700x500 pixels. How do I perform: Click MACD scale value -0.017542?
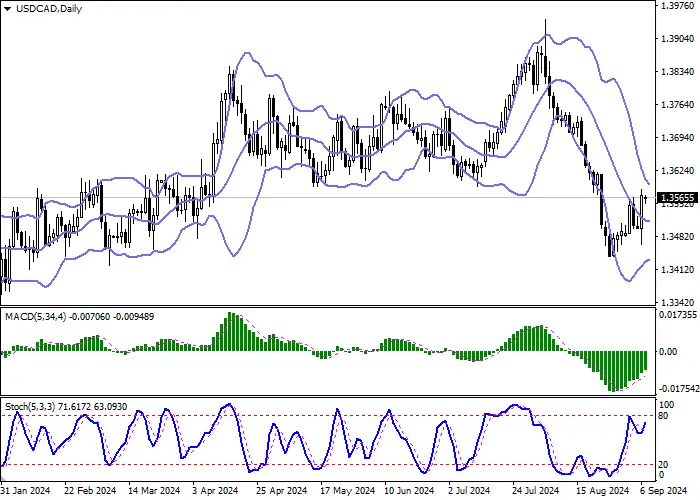pyautogui.click(x=678, y=389)
